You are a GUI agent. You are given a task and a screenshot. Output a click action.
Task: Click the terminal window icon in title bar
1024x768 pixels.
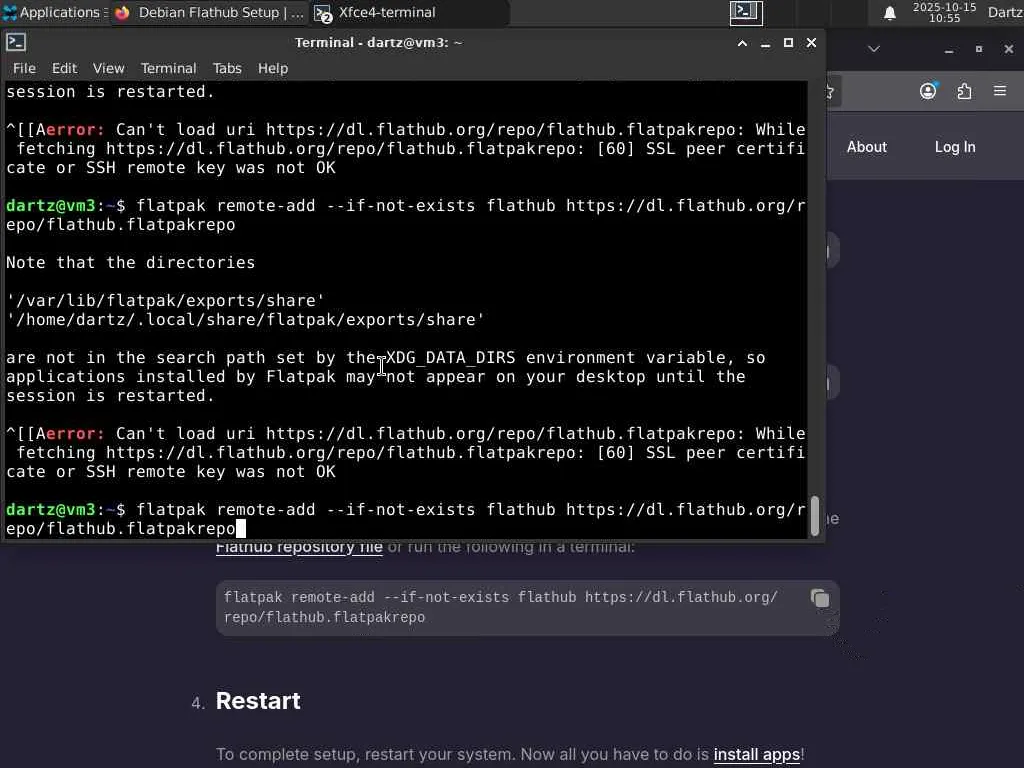click(16, 42)
